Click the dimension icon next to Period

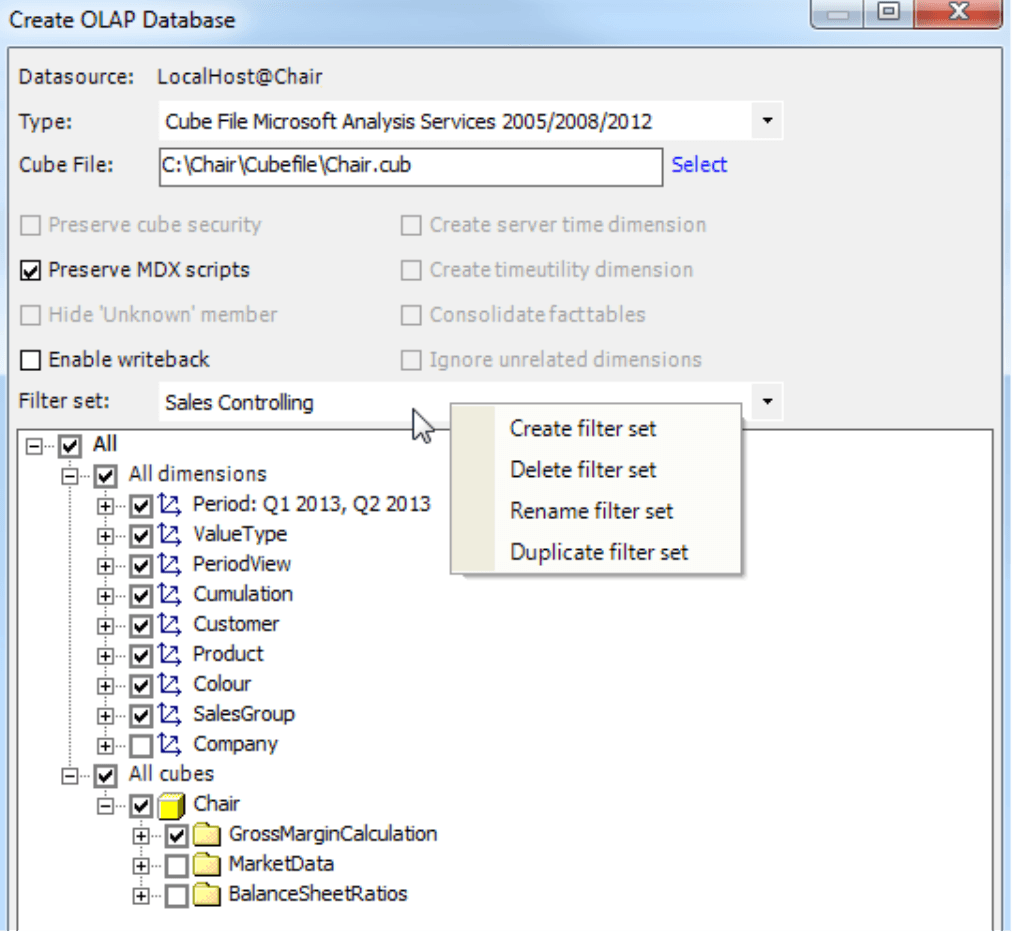point(168,504)
